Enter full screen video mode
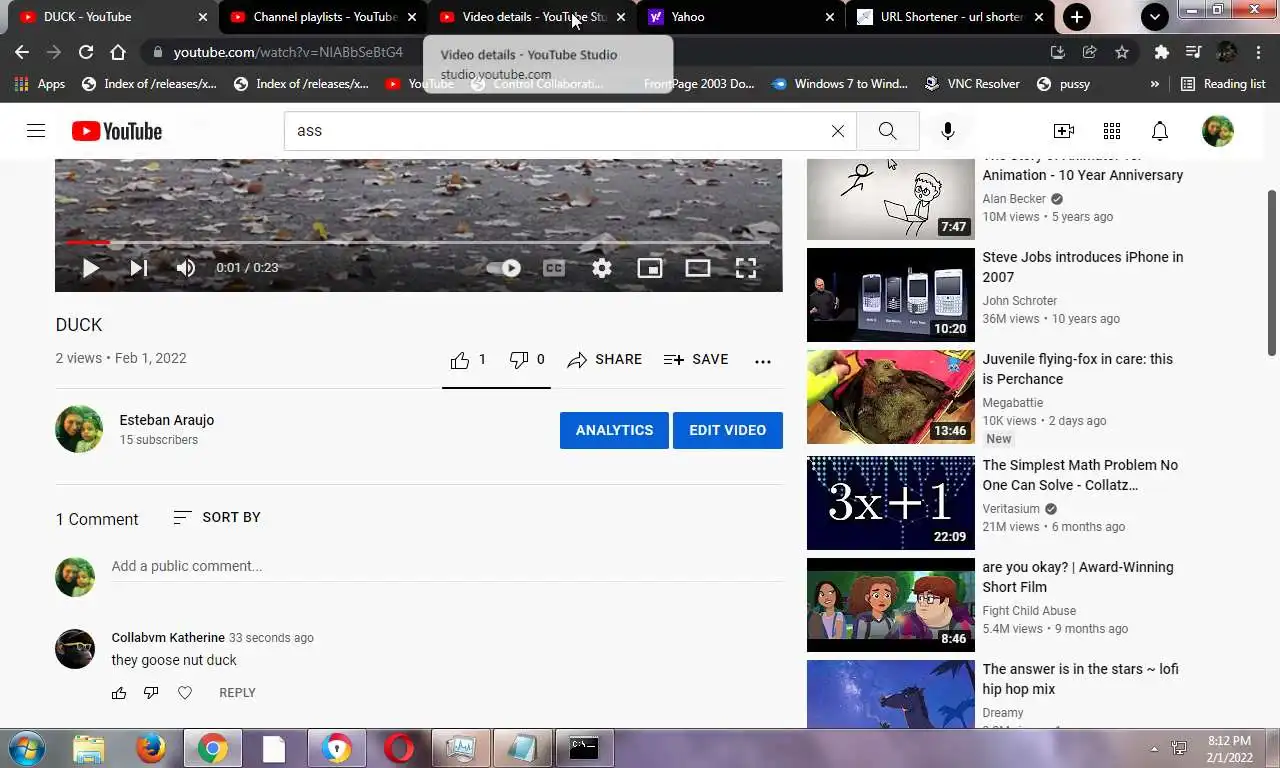This screenshot has height=768, width=1280. 746,268
